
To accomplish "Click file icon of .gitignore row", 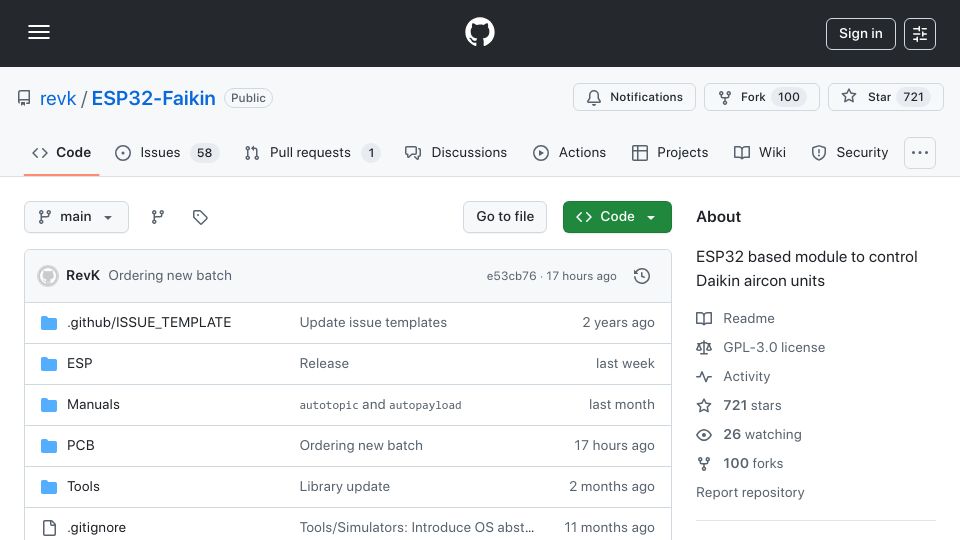I will (x=49, y=528).
